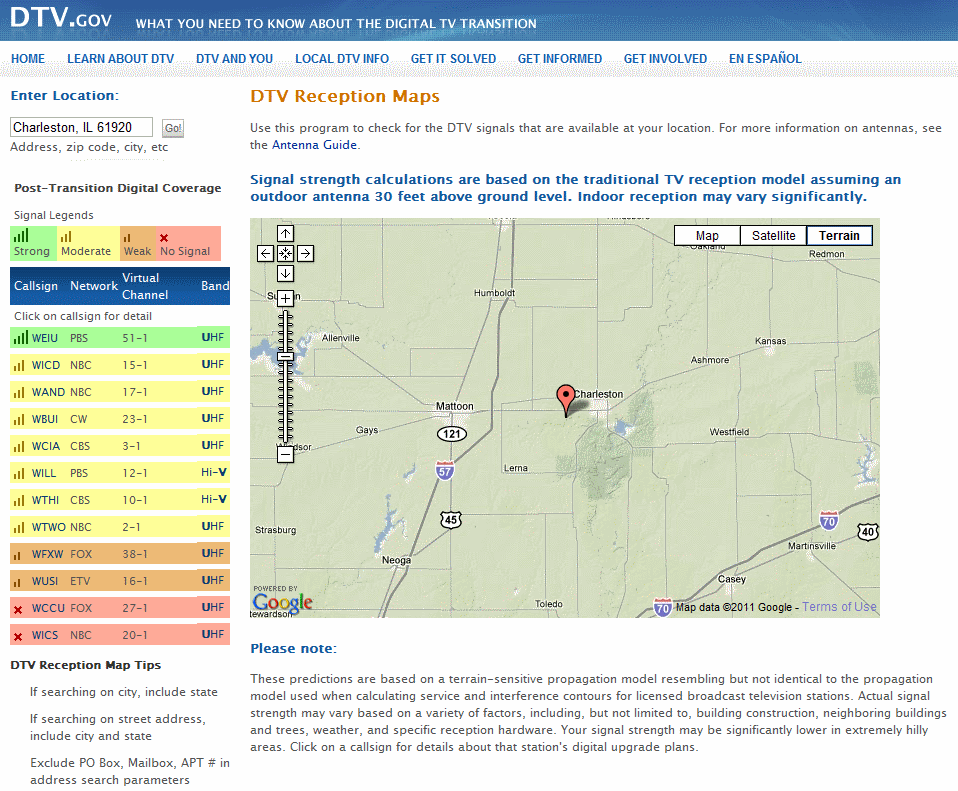Click the red X icon beside WICS
958x791 pixels.
tap(18, 636)
